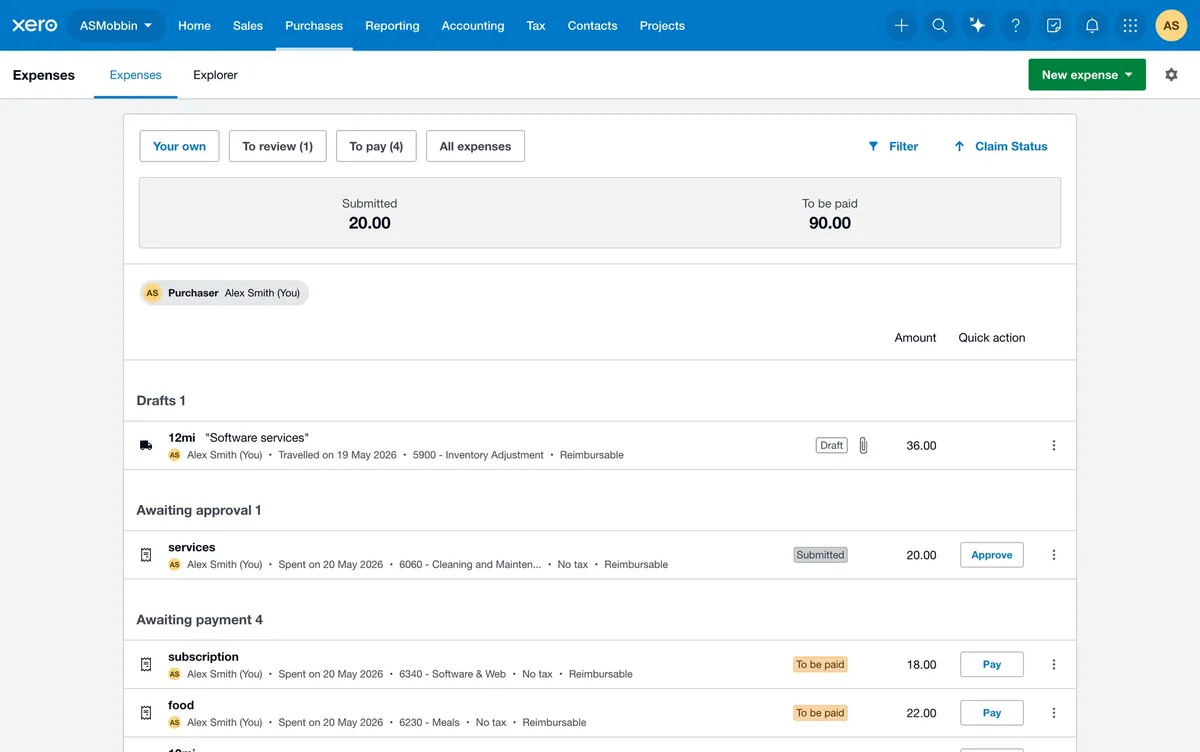Click the Awaiting payment 4 heading
Viewport: 1200px width, 752px height.
click(x=200, y=620)
